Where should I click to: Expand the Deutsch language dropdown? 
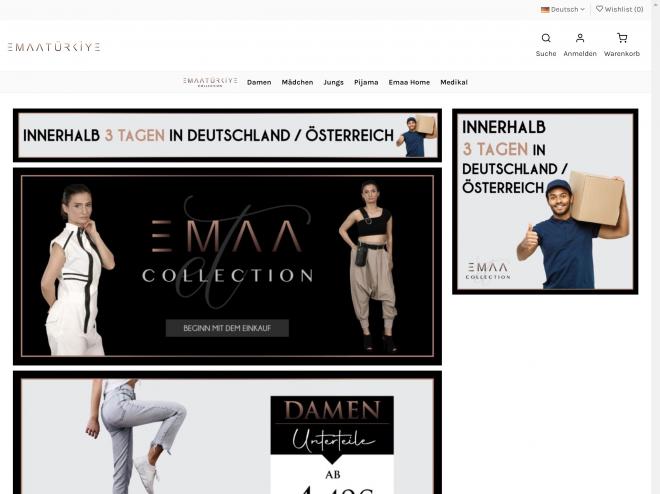(563, 9)
